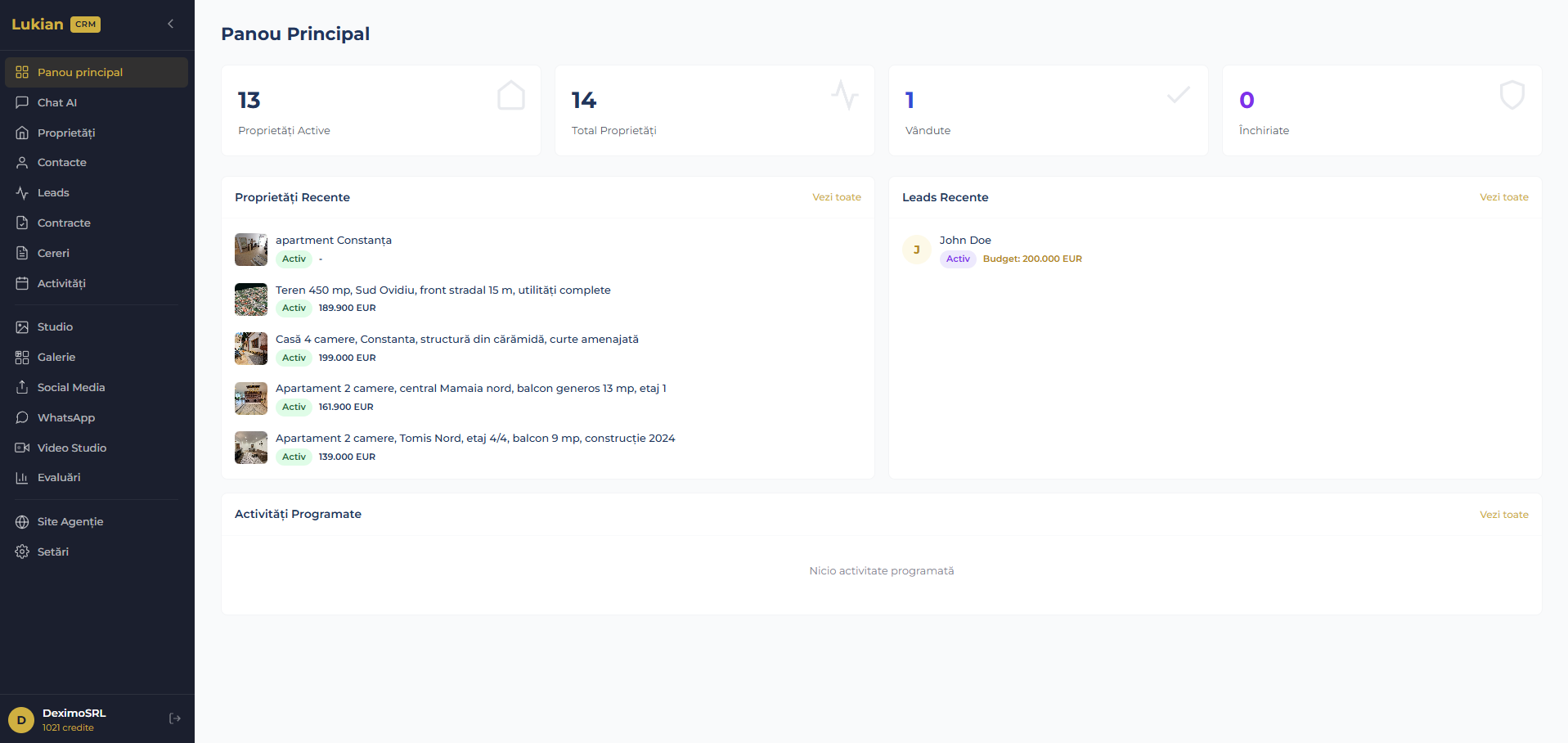Click the Galerie grid icon
This screenshot has height=743, width=1568.
(x=22, y=357)
